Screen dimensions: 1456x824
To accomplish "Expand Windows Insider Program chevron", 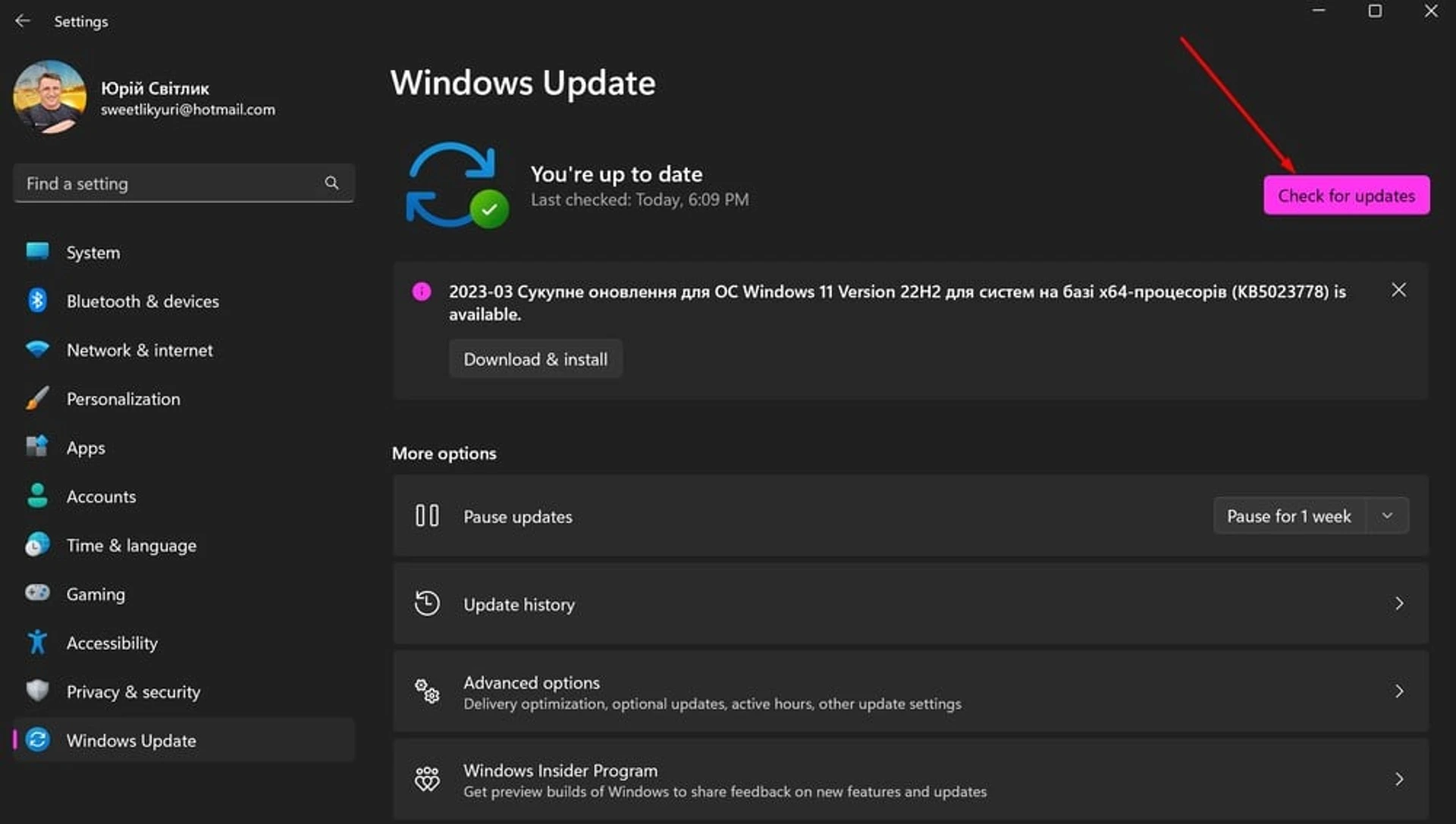I will coord(1399,779).
